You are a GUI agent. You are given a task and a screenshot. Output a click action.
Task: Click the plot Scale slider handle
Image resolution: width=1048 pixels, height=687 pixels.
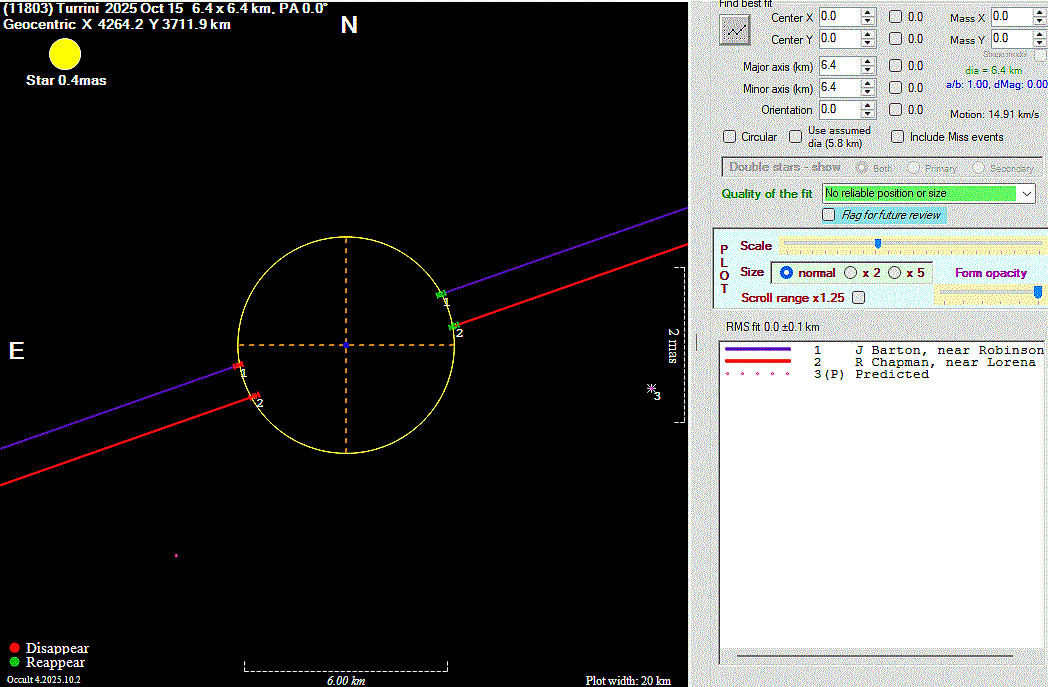878,243
